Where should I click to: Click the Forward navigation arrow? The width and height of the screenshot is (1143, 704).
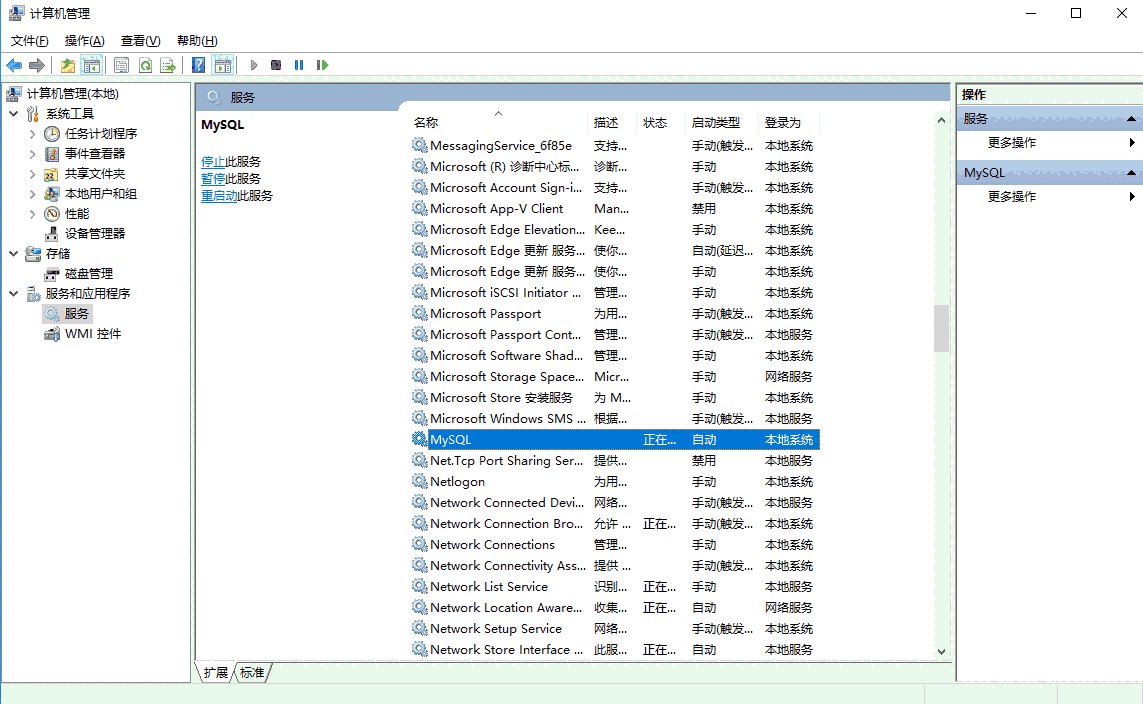pos(36,64)
